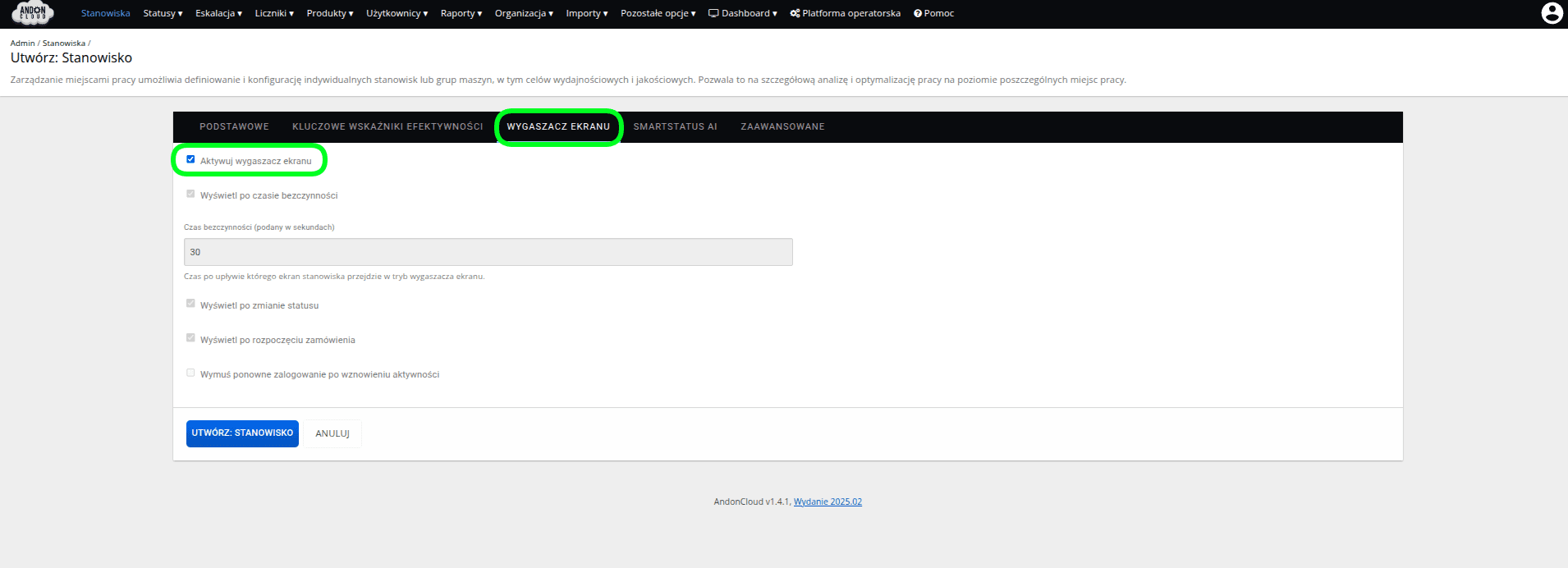Viewport: 1568px width, 568px height.
Task: Click the Czas bezczynności input field
Action: click(x=488, y=252)
